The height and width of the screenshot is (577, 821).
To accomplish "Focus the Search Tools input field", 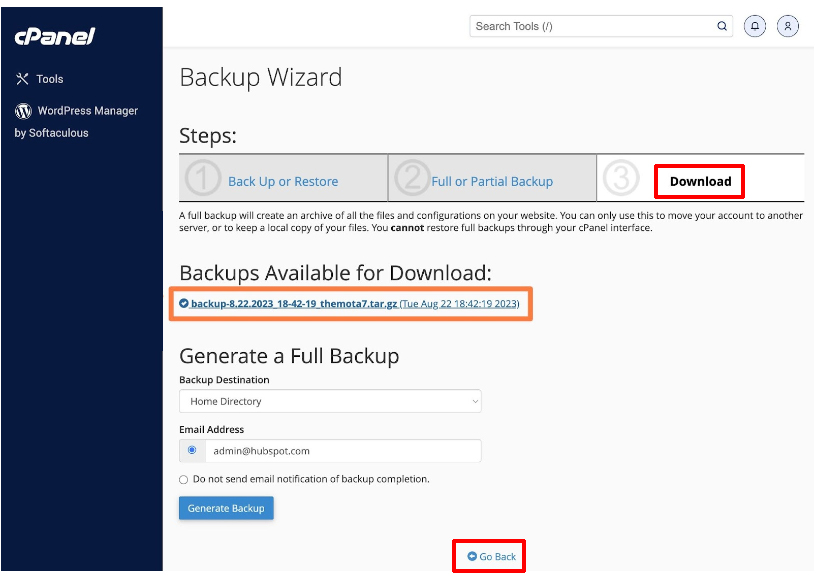I will coord(592,26).
